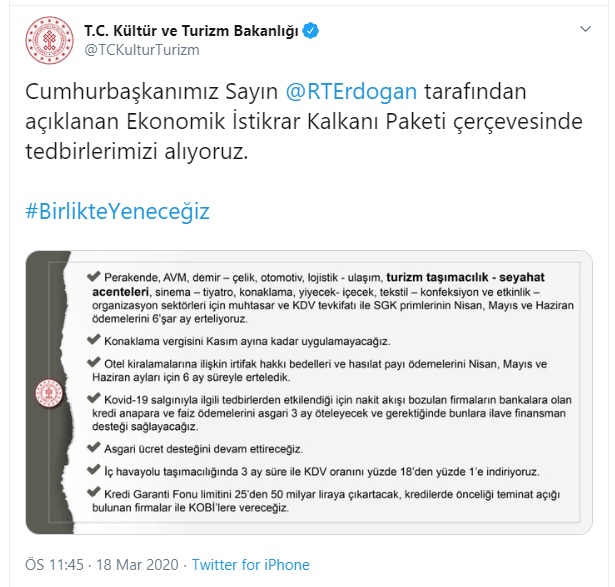The height and width of the screenshot is (587, 615).
Task: Click the tweet text starting with Cumhurbaşkanımız
Action: coord(304,122)
